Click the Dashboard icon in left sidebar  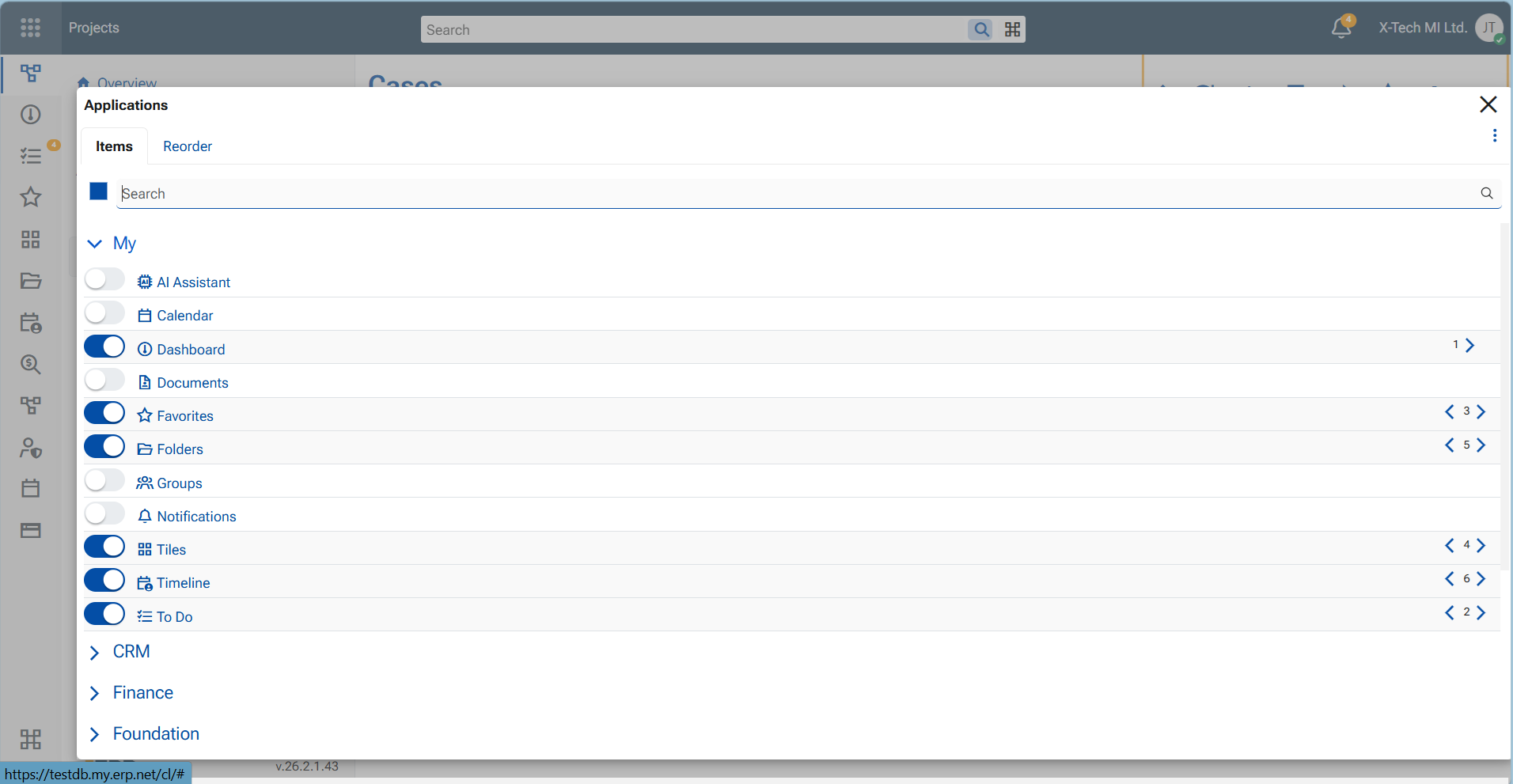[31, 115]
